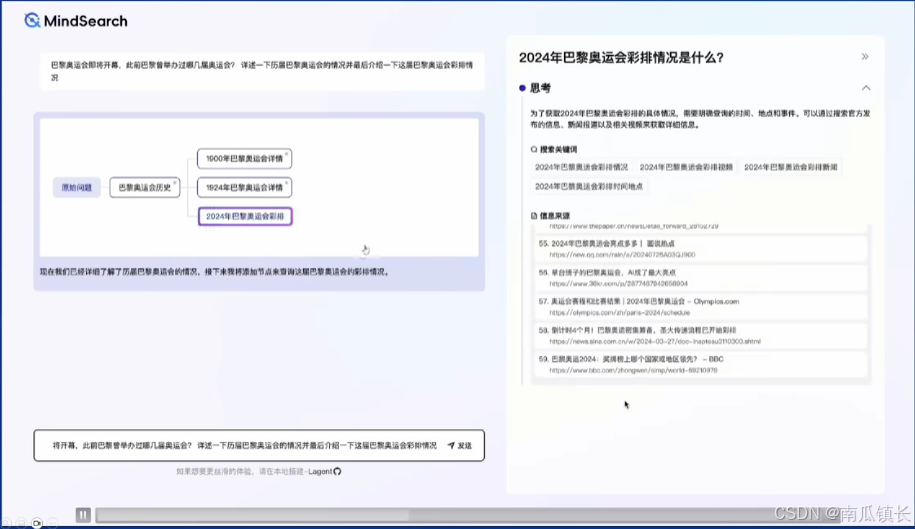Image resolution: width=915 pixels, height=529 pixels.
Task: Pause the video playback
Action: 83,514
